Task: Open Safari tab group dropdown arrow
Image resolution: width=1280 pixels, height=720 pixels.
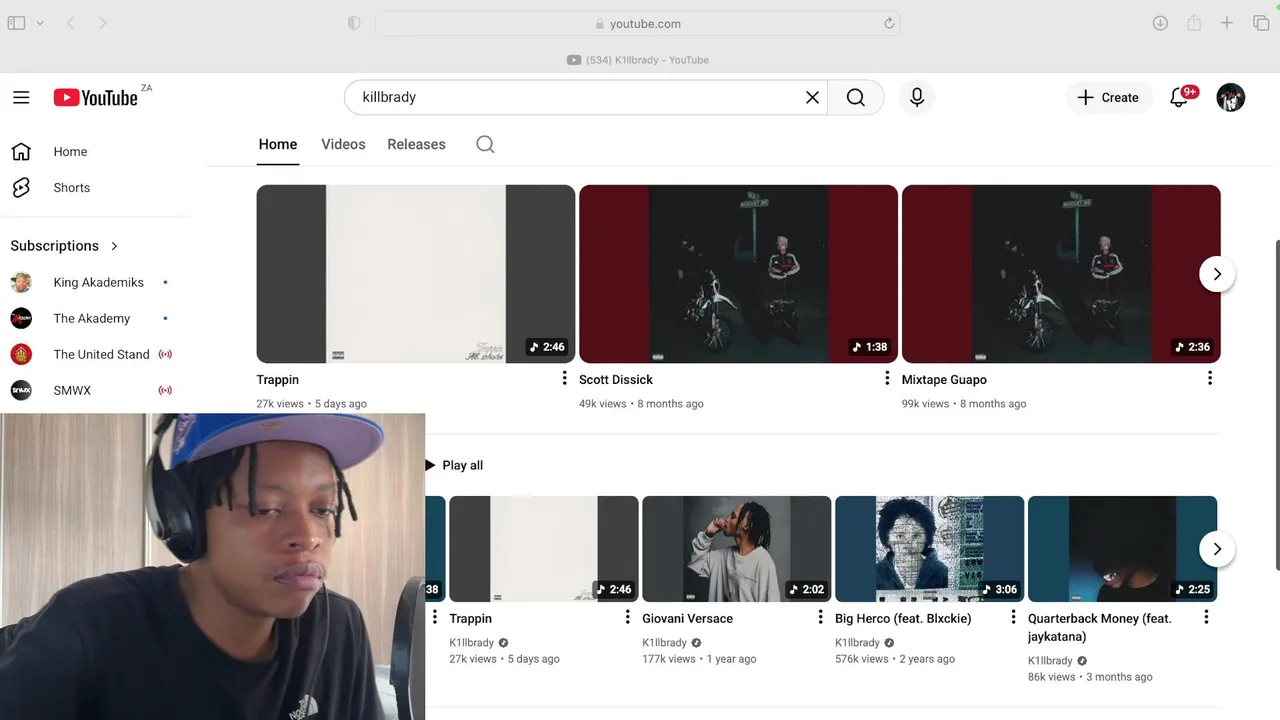Action: click(40, 23)
